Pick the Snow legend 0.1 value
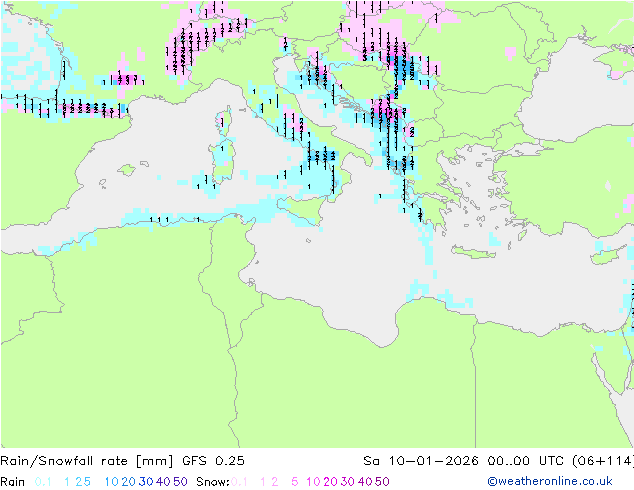 [239, 482]
